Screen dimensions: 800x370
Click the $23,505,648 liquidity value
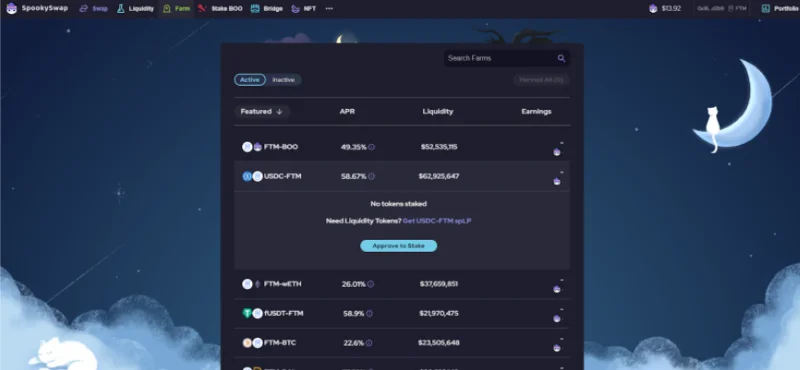[439, 343]
